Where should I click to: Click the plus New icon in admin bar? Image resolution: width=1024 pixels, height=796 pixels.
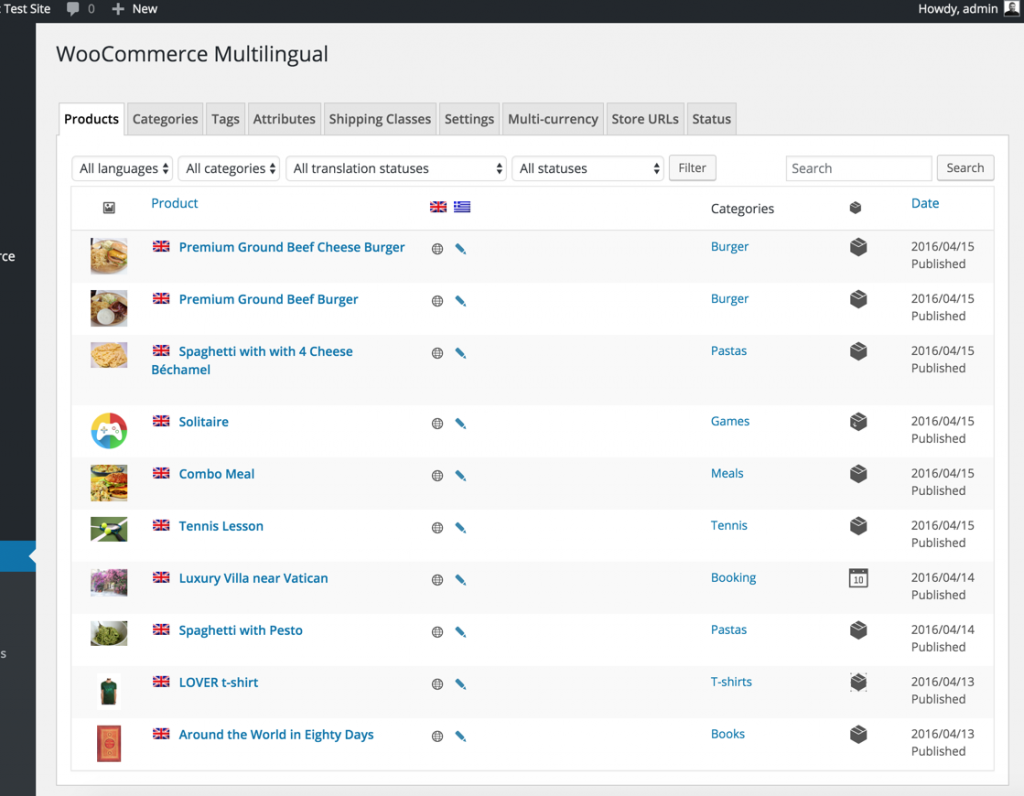click(118, 9)
